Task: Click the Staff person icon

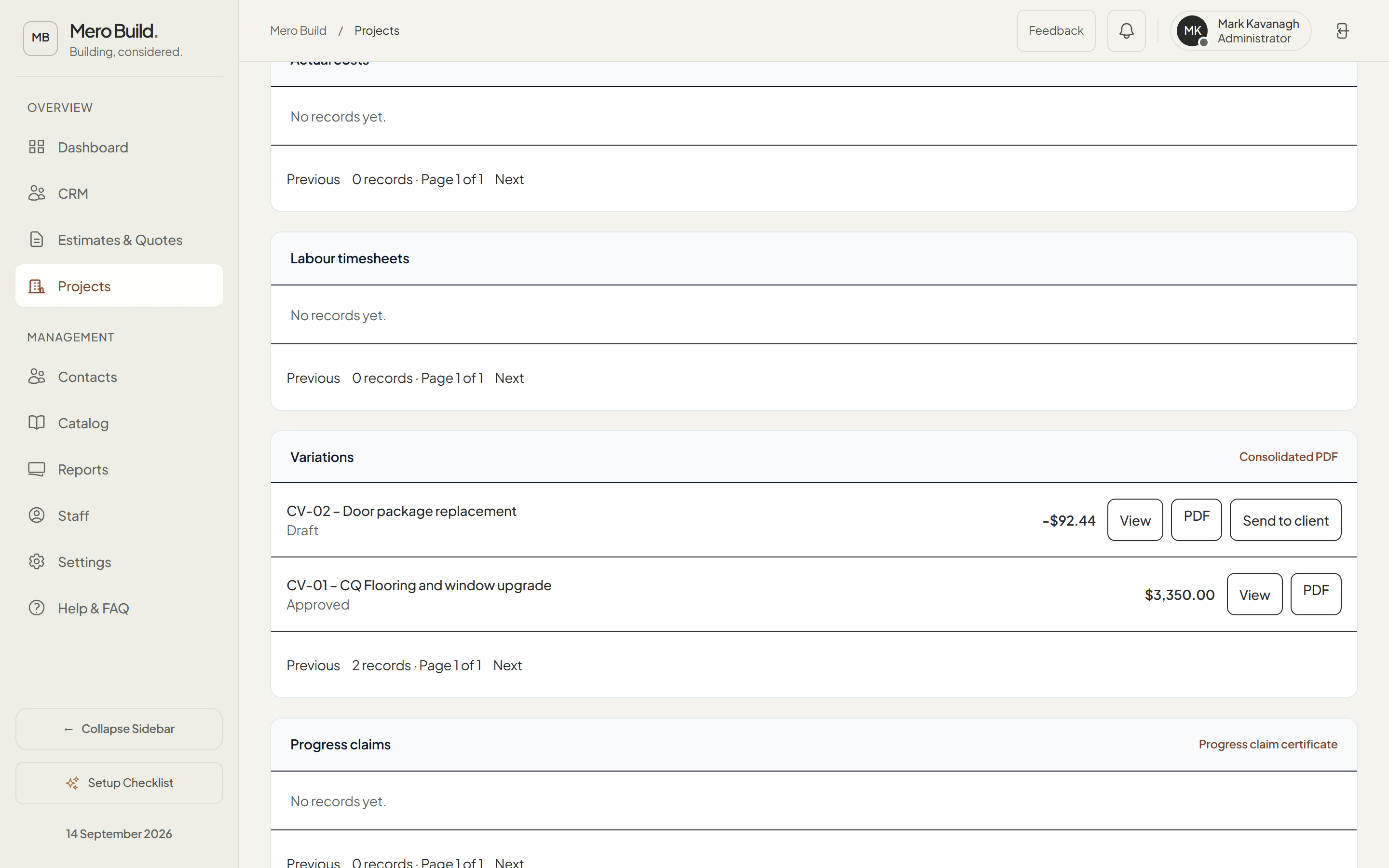Action: click(37, 515)
